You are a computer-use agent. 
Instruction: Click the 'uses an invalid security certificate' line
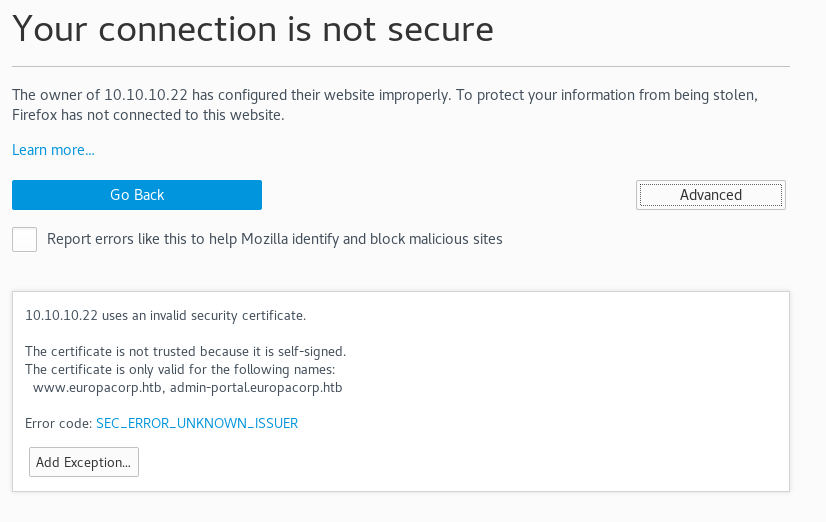click(x=165, y=315)
